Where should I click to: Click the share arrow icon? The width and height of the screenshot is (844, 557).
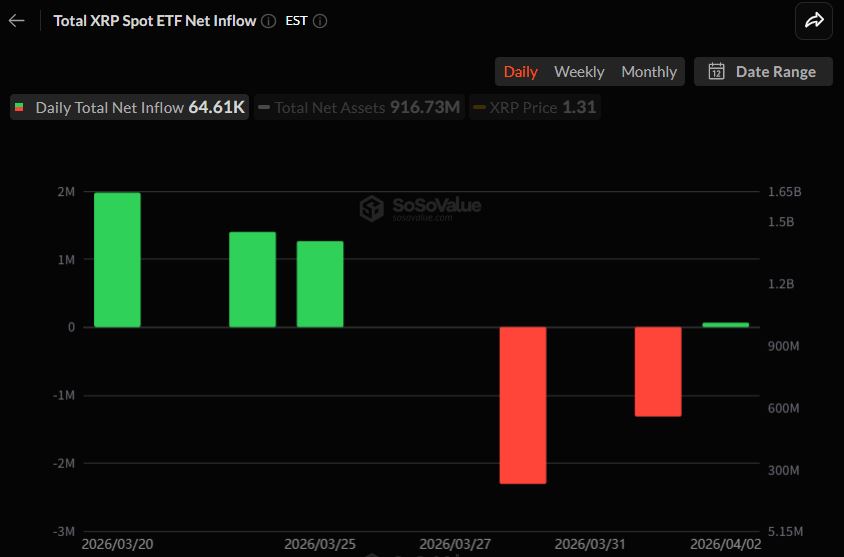814,20
